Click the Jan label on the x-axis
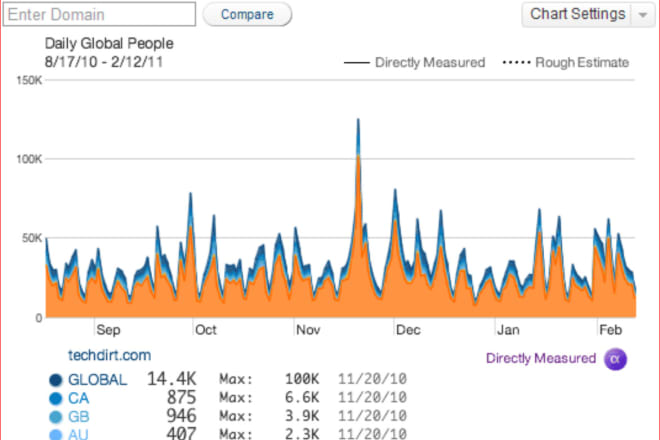This screenshot has width=660, height=440. [x=508, y=330]
